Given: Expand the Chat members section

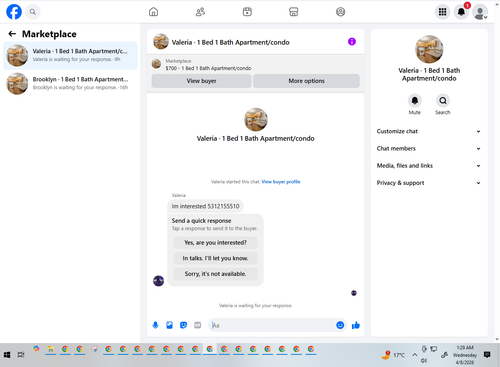Looking at the screenshot, I should [429, 148].
